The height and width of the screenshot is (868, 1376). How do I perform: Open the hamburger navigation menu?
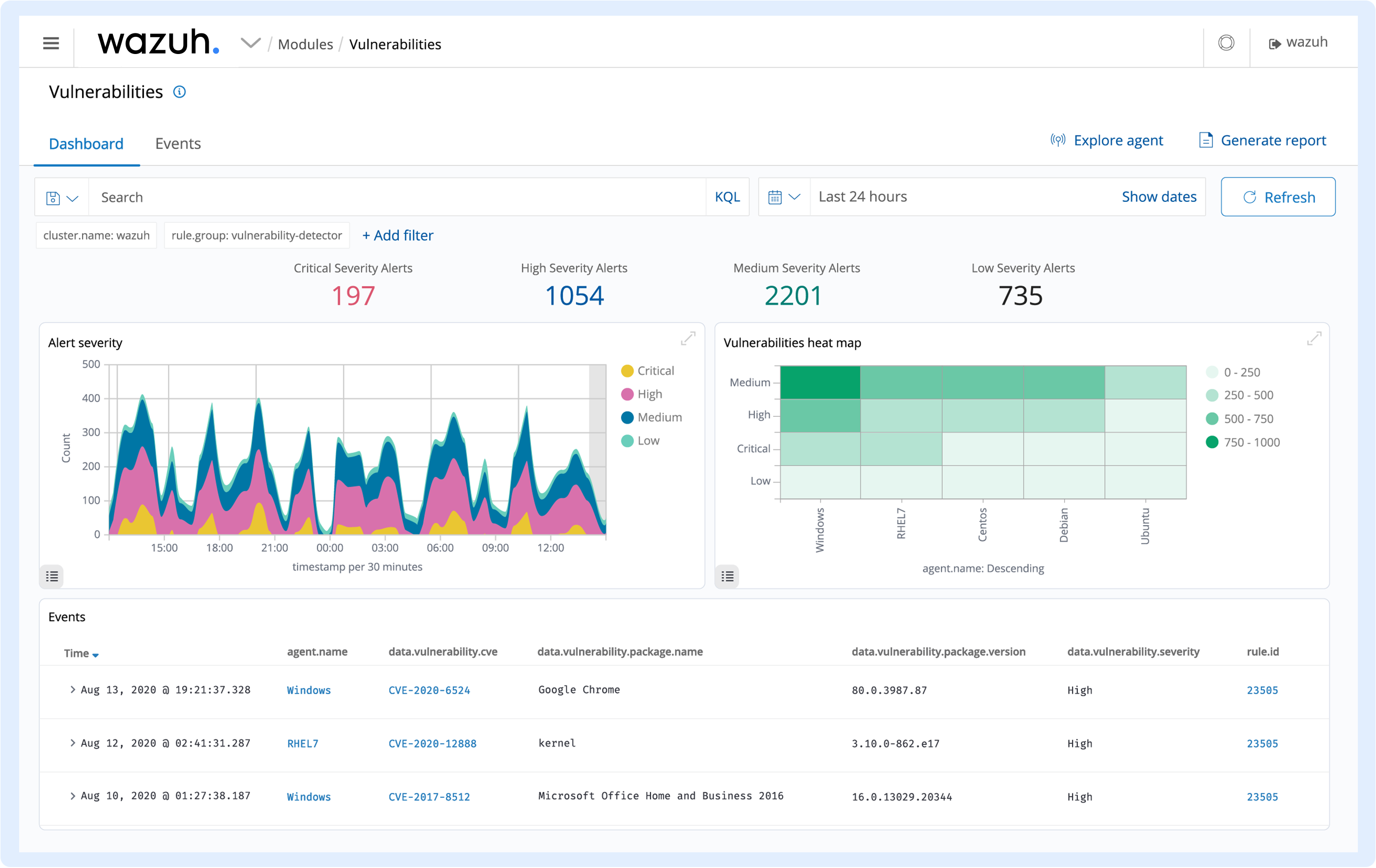(x=50, y=43)
